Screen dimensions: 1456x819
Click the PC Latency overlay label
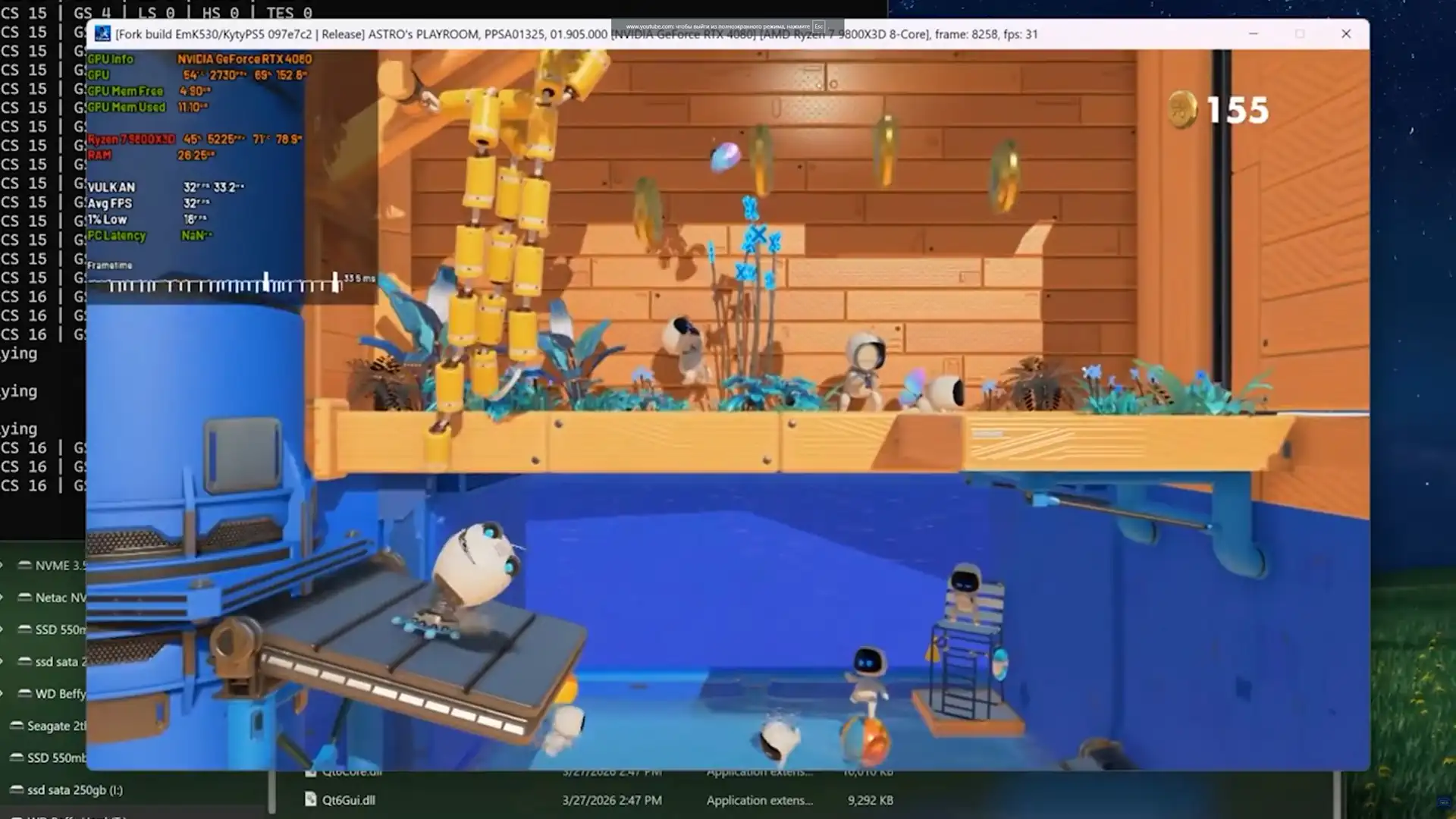pos(117,236)
